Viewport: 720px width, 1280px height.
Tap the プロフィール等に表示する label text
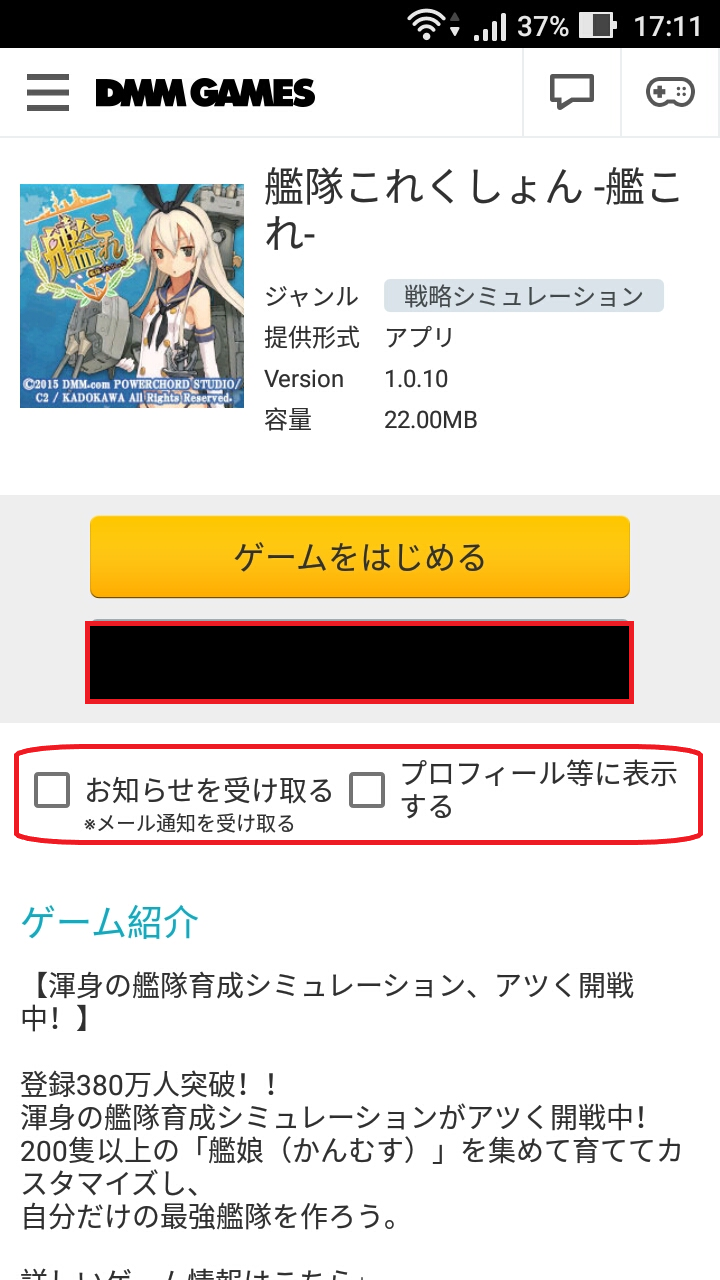539,789
